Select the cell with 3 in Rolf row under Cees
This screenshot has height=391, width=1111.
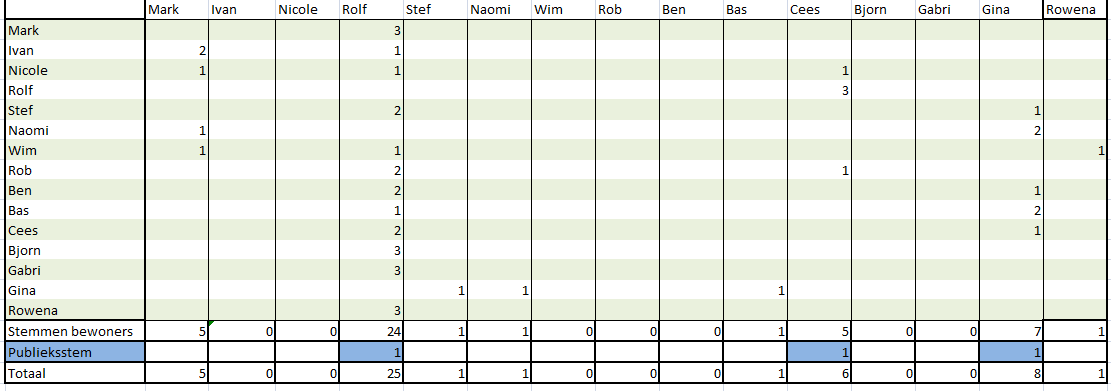tap(819, 91)
